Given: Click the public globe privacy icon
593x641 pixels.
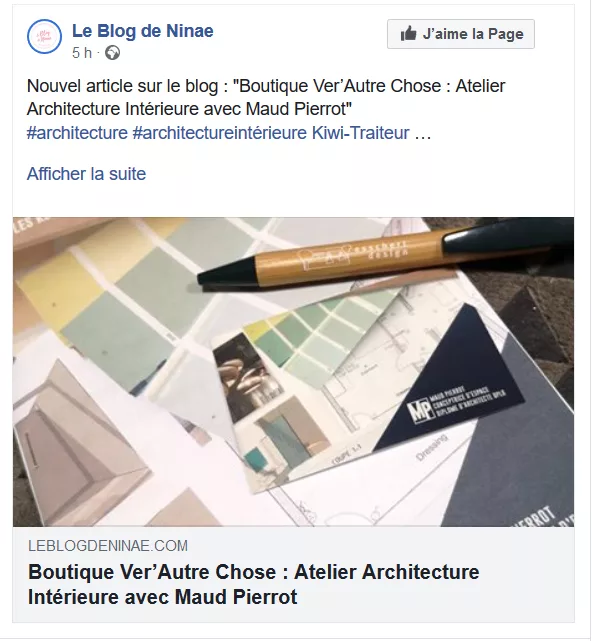Looking at the screenshot, I should (x=112, y=53).
